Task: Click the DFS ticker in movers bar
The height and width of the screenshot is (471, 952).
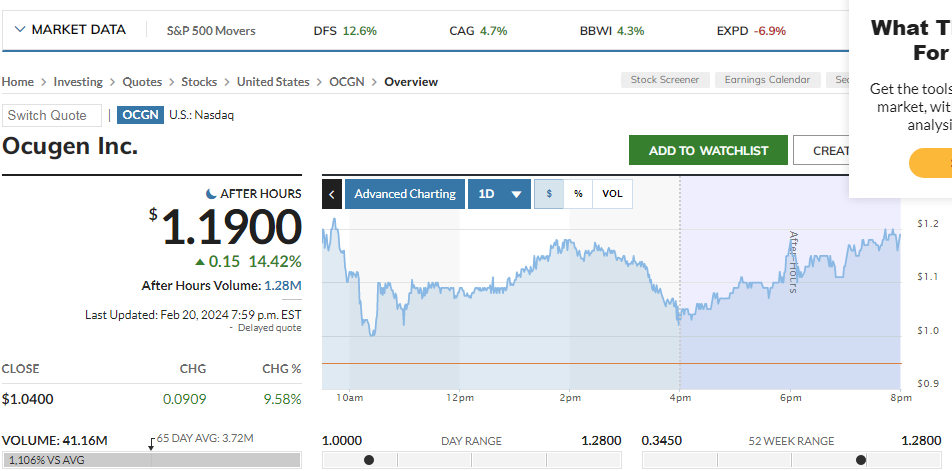Action: (x=325, y=31)
